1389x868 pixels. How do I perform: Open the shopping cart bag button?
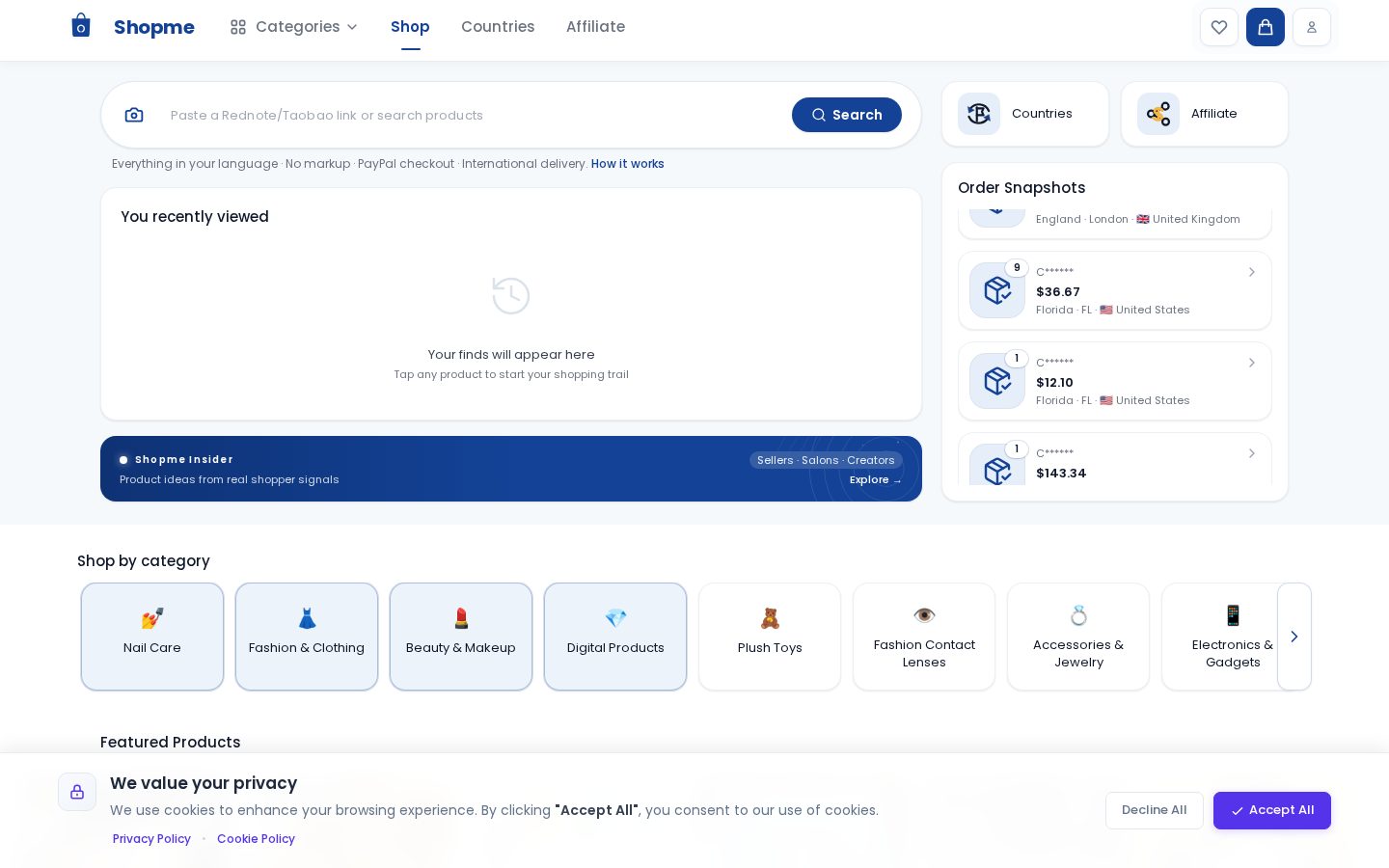pos(1266,27)
